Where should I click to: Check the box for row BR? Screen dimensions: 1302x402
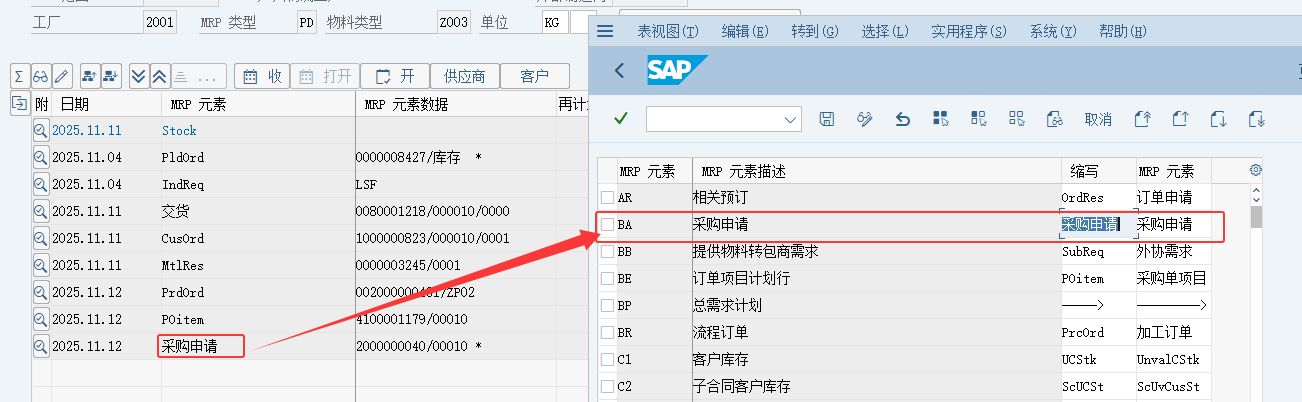tap(607, 332)
